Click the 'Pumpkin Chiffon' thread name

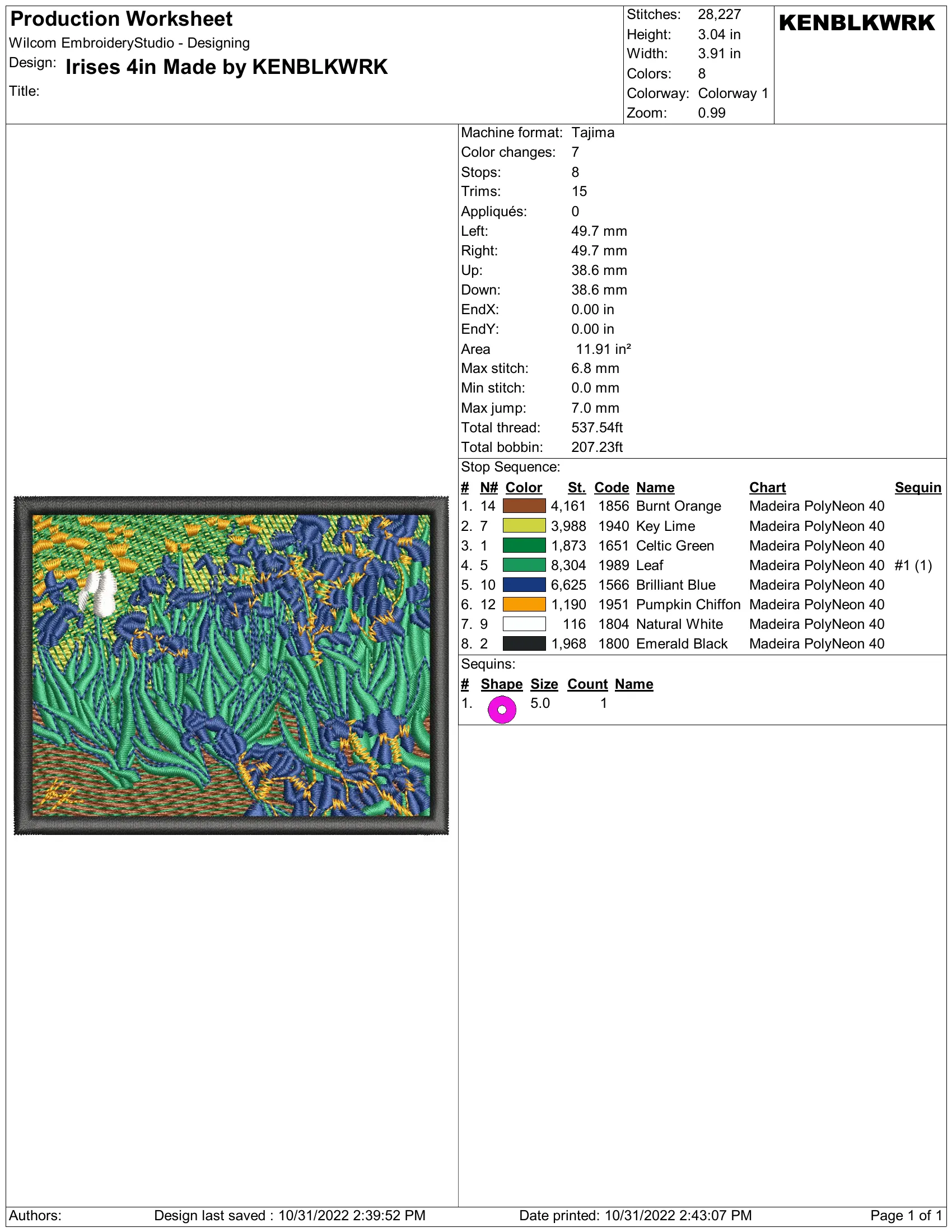pyautogui.click(x=688, y=605)
